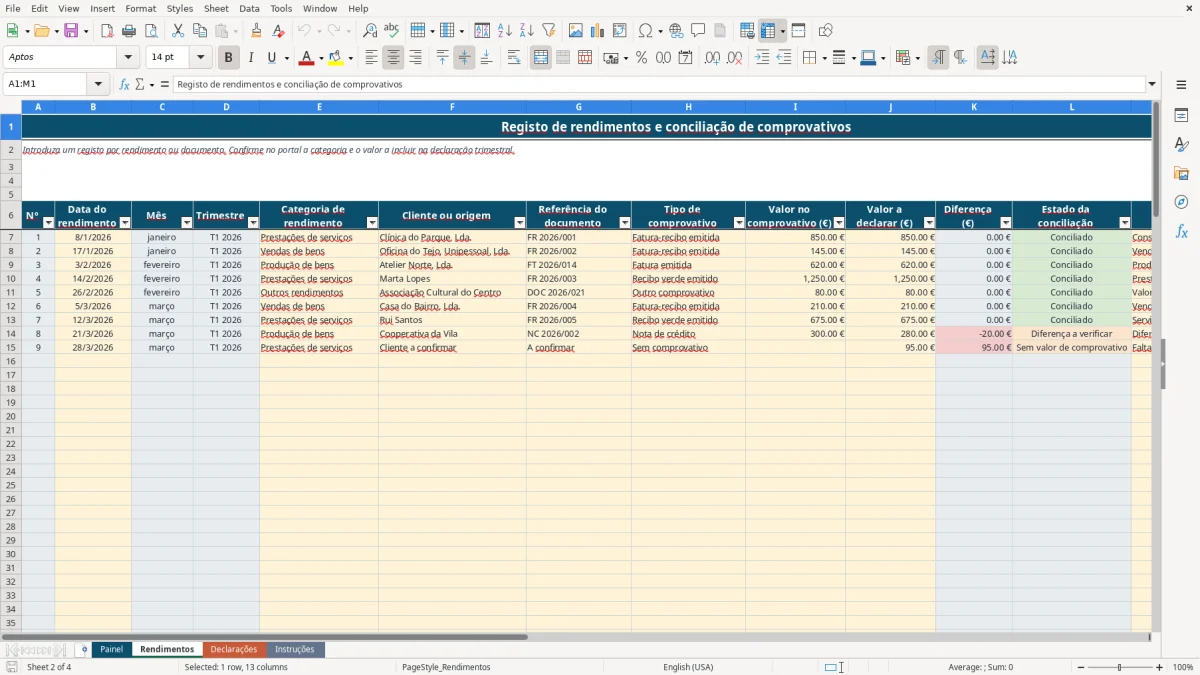Viewport: 1200px width, 675px height.
Task: Open Find and Replace
Action: pos(370,31)
